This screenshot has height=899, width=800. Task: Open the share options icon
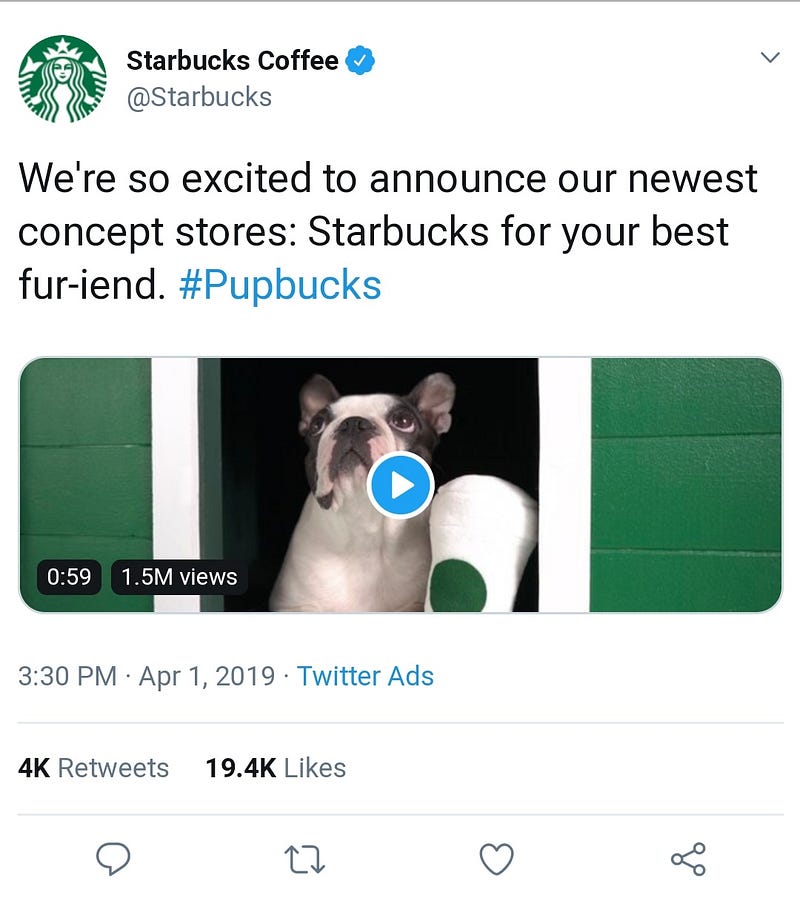pyautogui.click(x=688, y=858)
